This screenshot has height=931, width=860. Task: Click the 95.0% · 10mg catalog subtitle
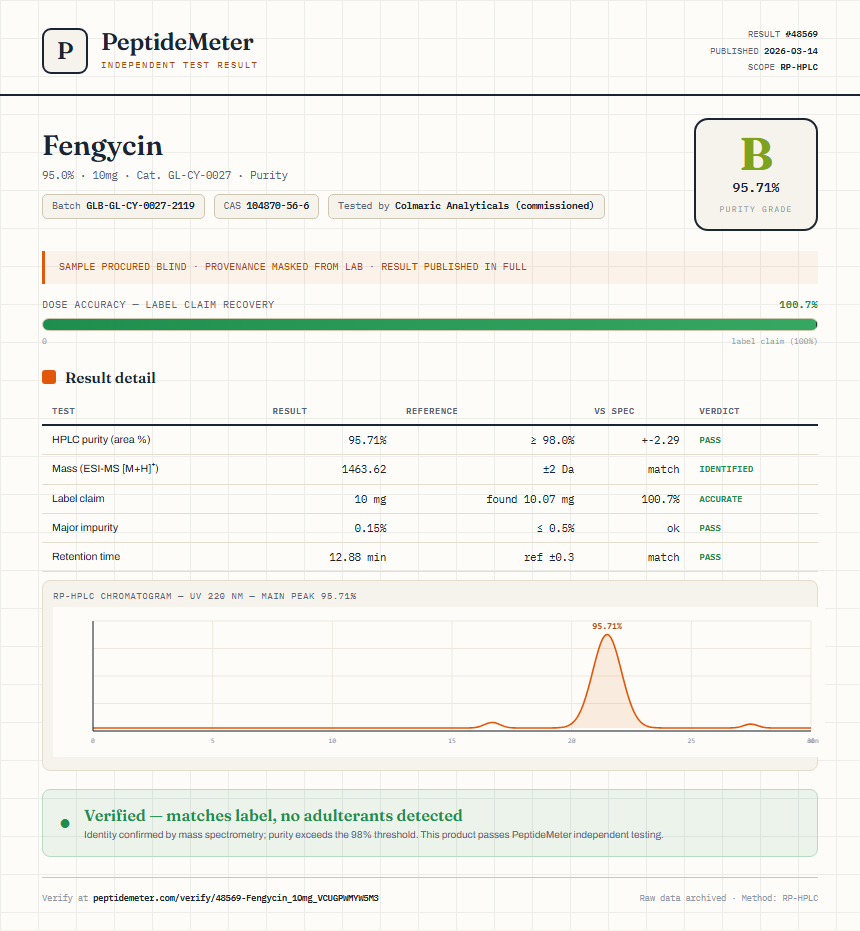pyautogui.click(x=165, y=175)
